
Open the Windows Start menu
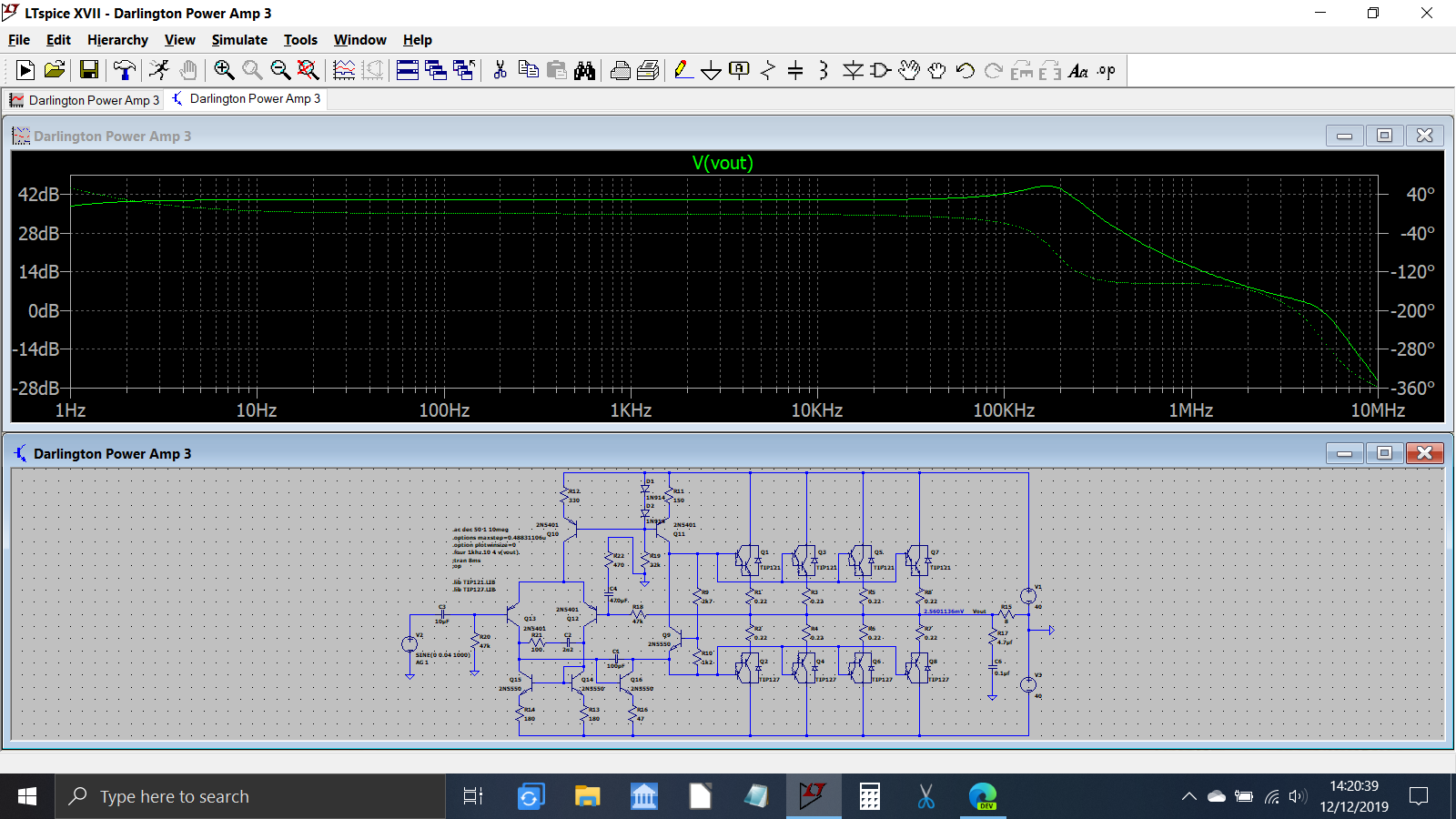[27, 796]
